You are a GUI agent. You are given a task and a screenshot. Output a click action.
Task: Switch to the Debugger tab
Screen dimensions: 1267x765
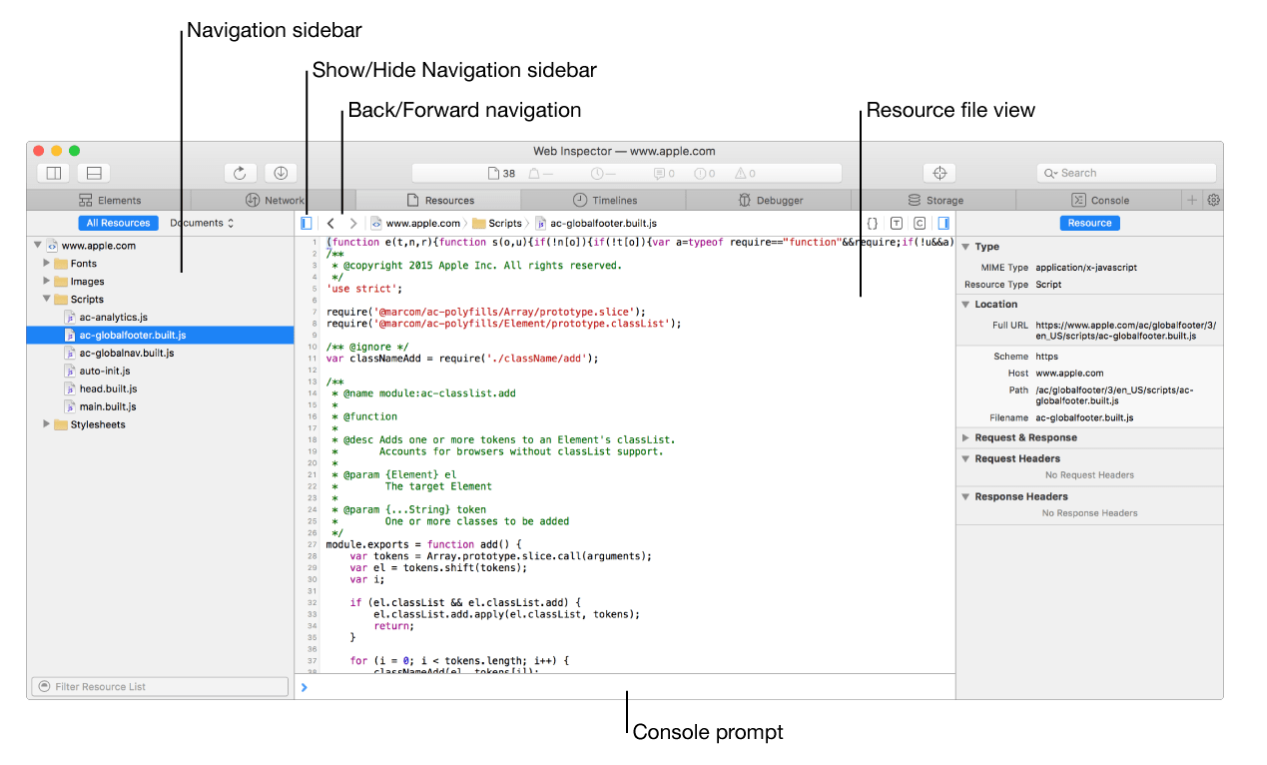coord(770,200)
